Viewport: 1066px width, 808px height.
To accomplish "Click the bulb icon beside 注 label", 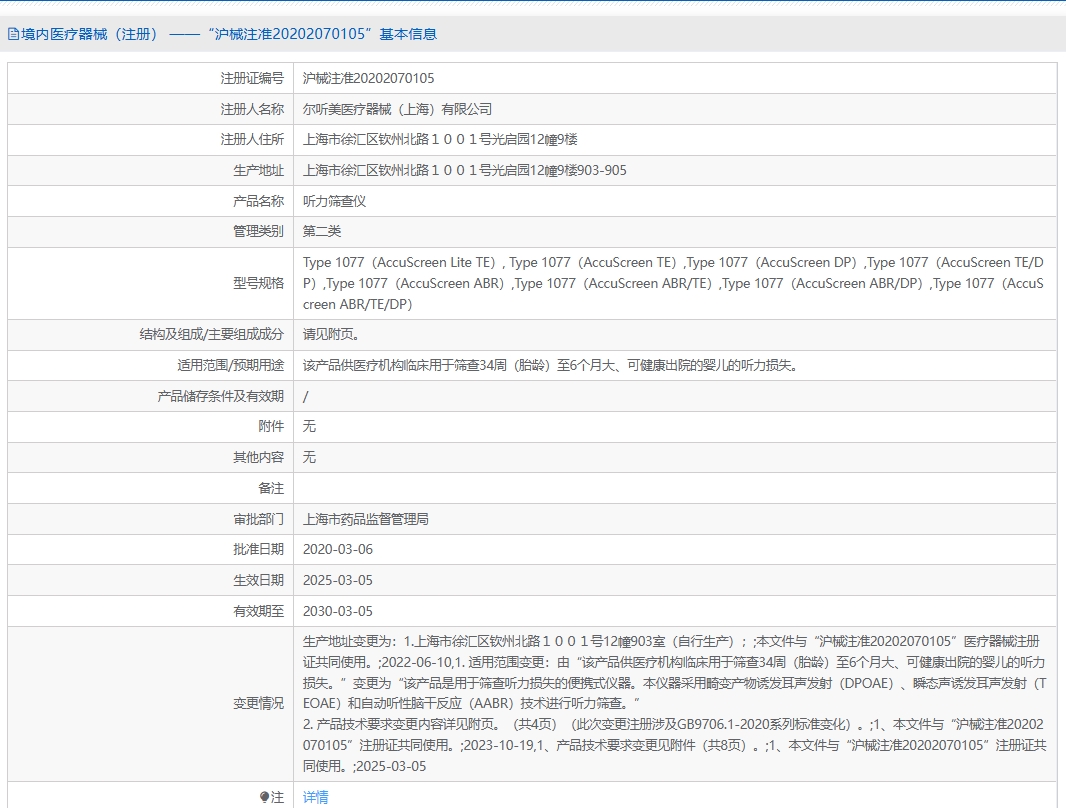I will click(264, 797).
